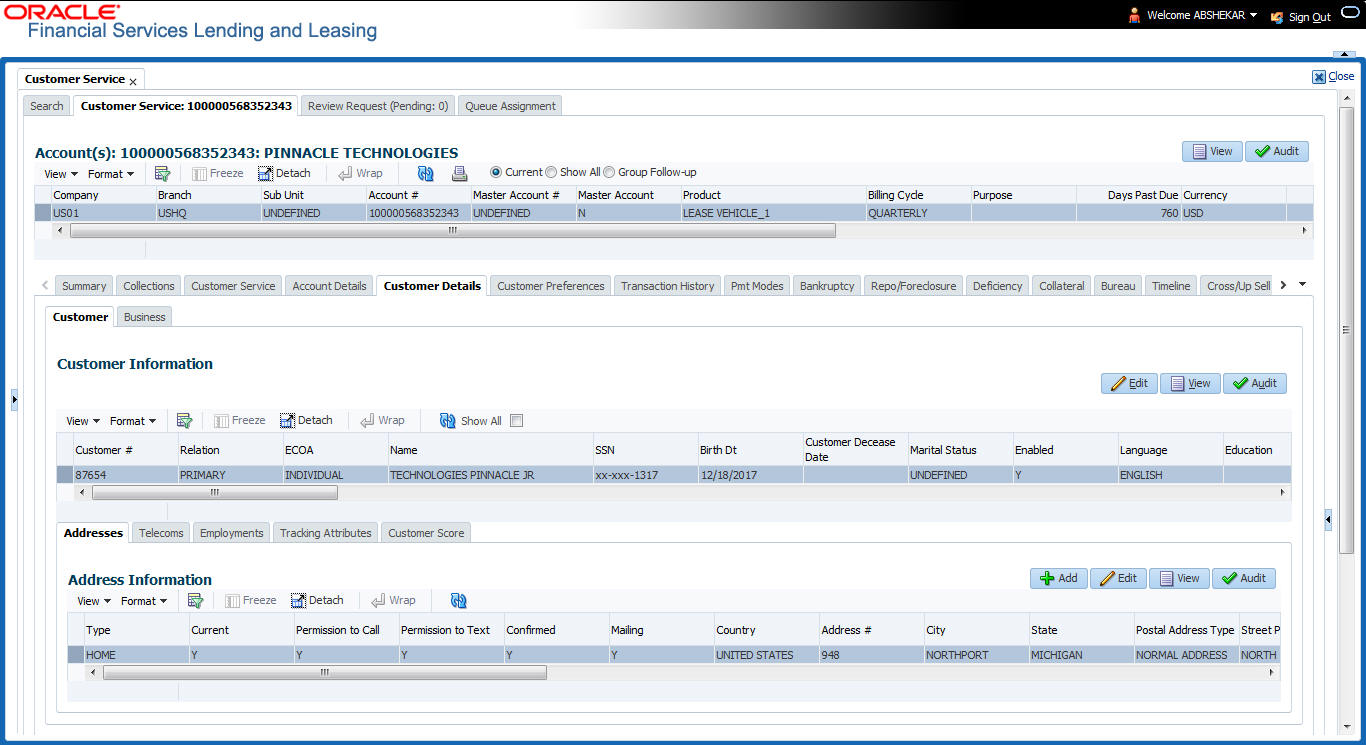Click the printer icon in Accounts toolbar
This screenshot has height=745, width=1366.
pyautogui.click(x=459, y=173)
